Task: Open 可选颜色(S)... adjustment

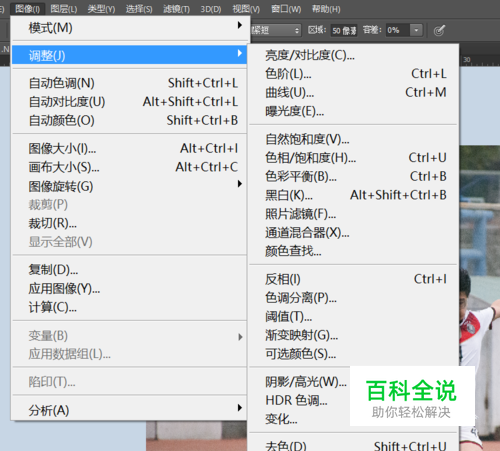Action: click(x=353, y=354)
